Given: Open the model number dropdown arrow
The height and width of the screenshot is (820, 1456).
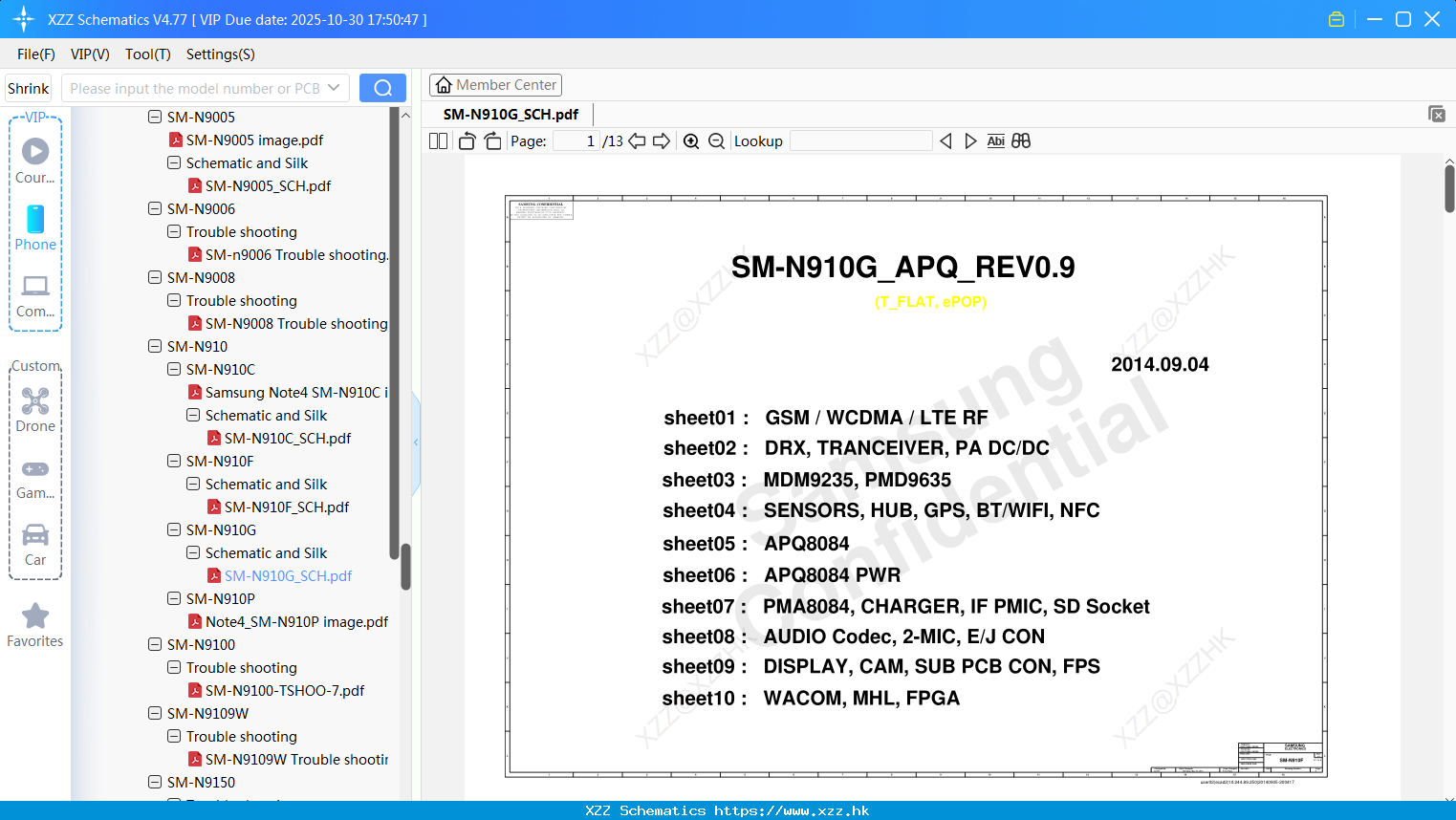Looking at the screenshot, I should [334, 88].
